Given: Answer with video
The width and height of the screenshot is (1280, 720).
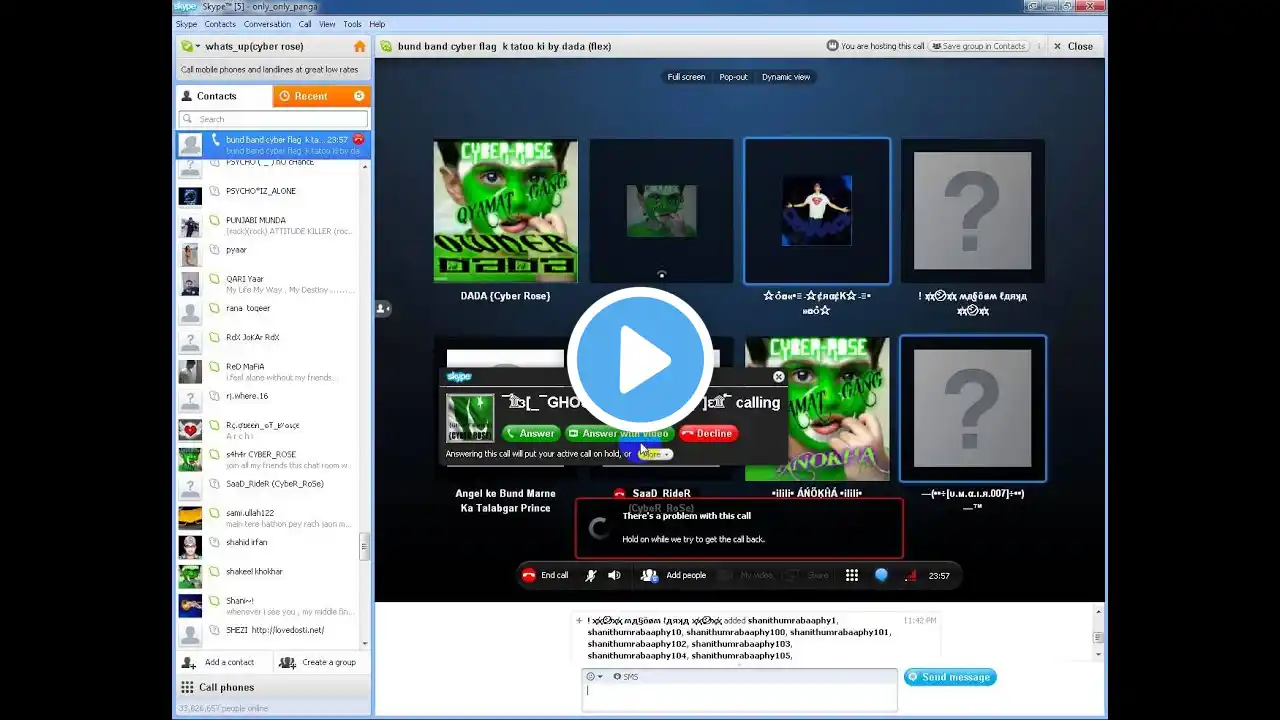Looking at the screenshot, I should pos(619,433).
